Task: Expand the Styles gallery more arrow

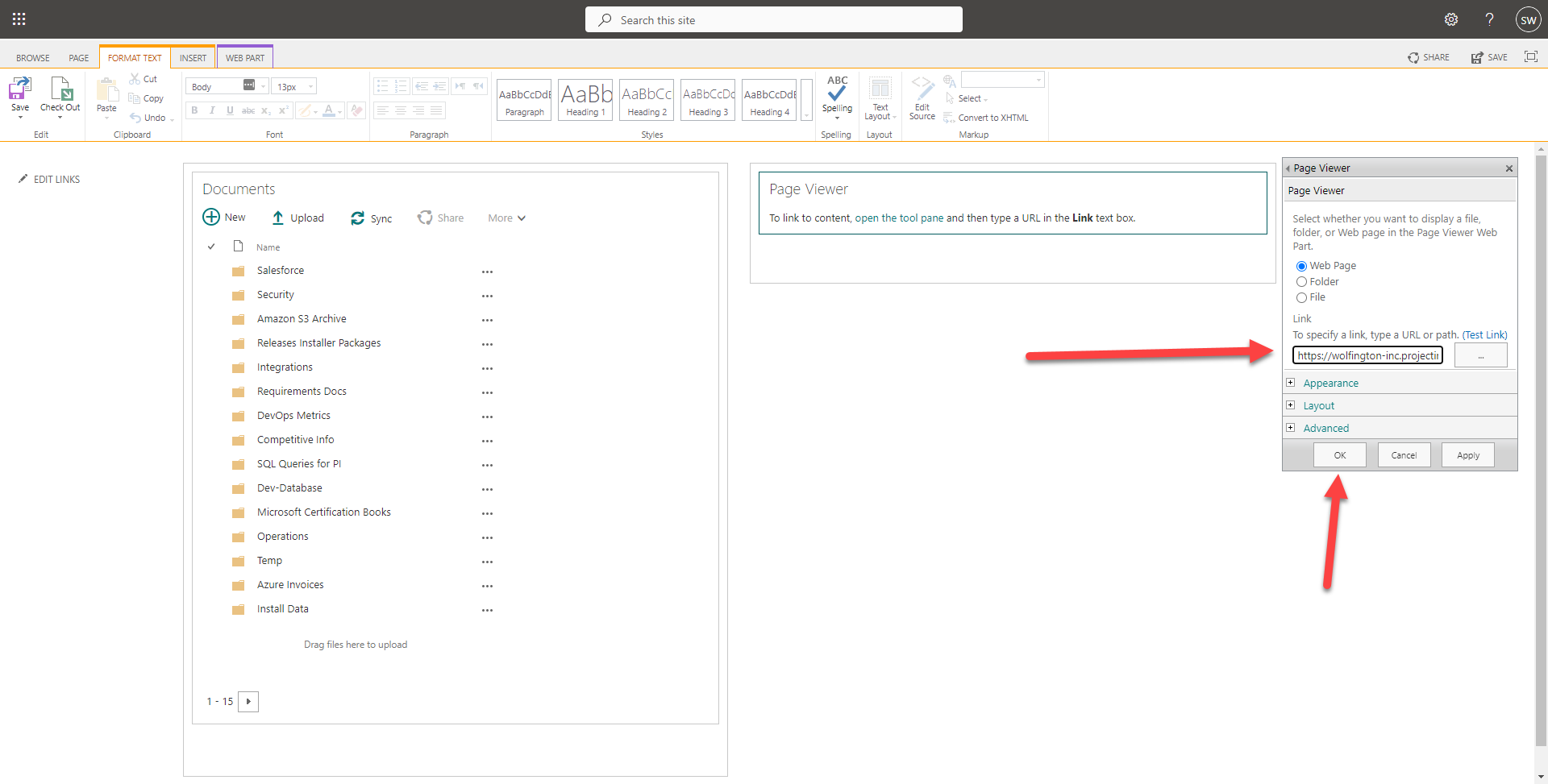Action: coord(806,100)
